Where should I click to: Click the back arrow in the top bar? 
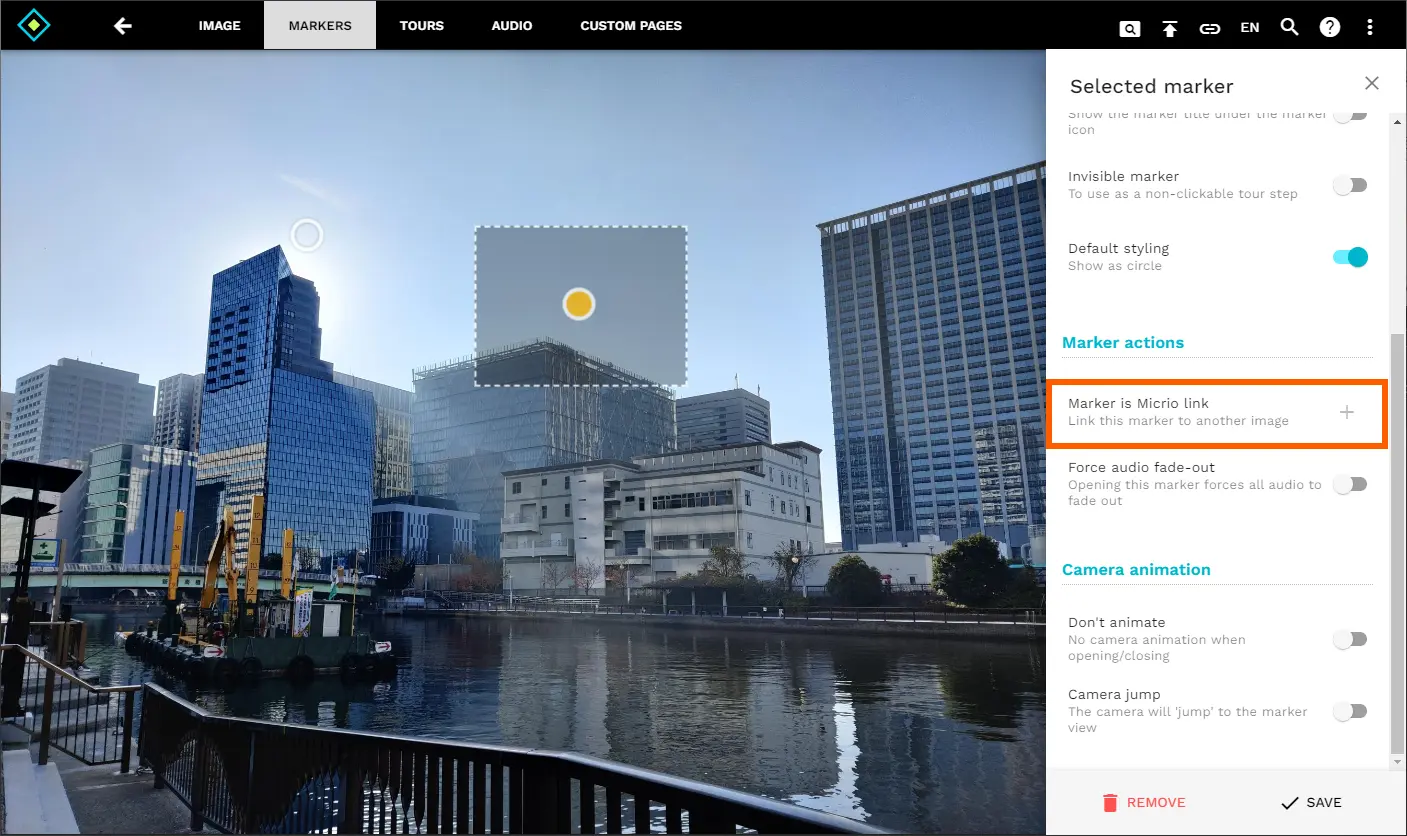pyautogui.click(x=122, y=25)
